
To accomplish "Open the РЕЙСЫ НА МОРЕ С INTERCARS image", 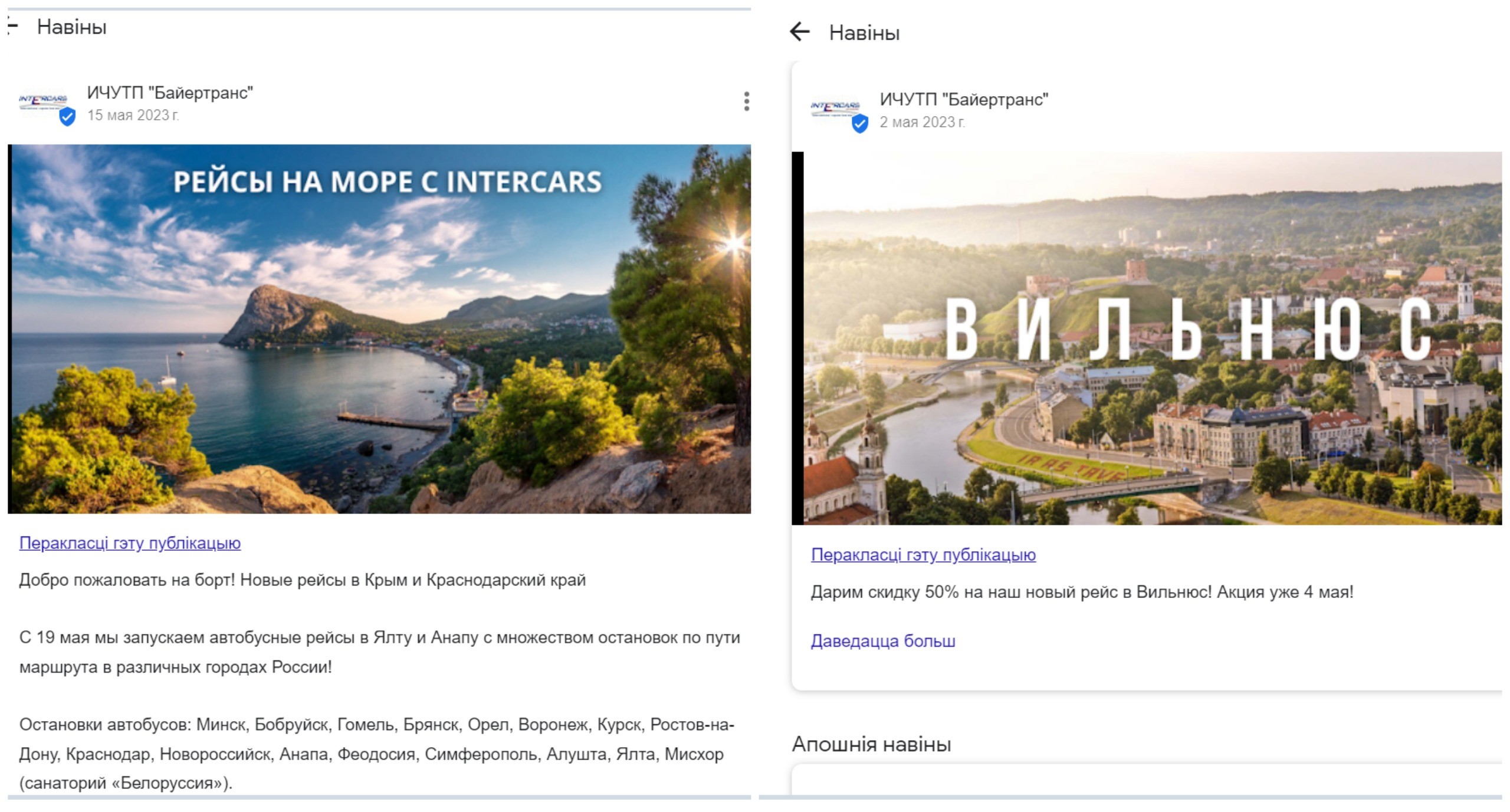I will pos(379,329).
